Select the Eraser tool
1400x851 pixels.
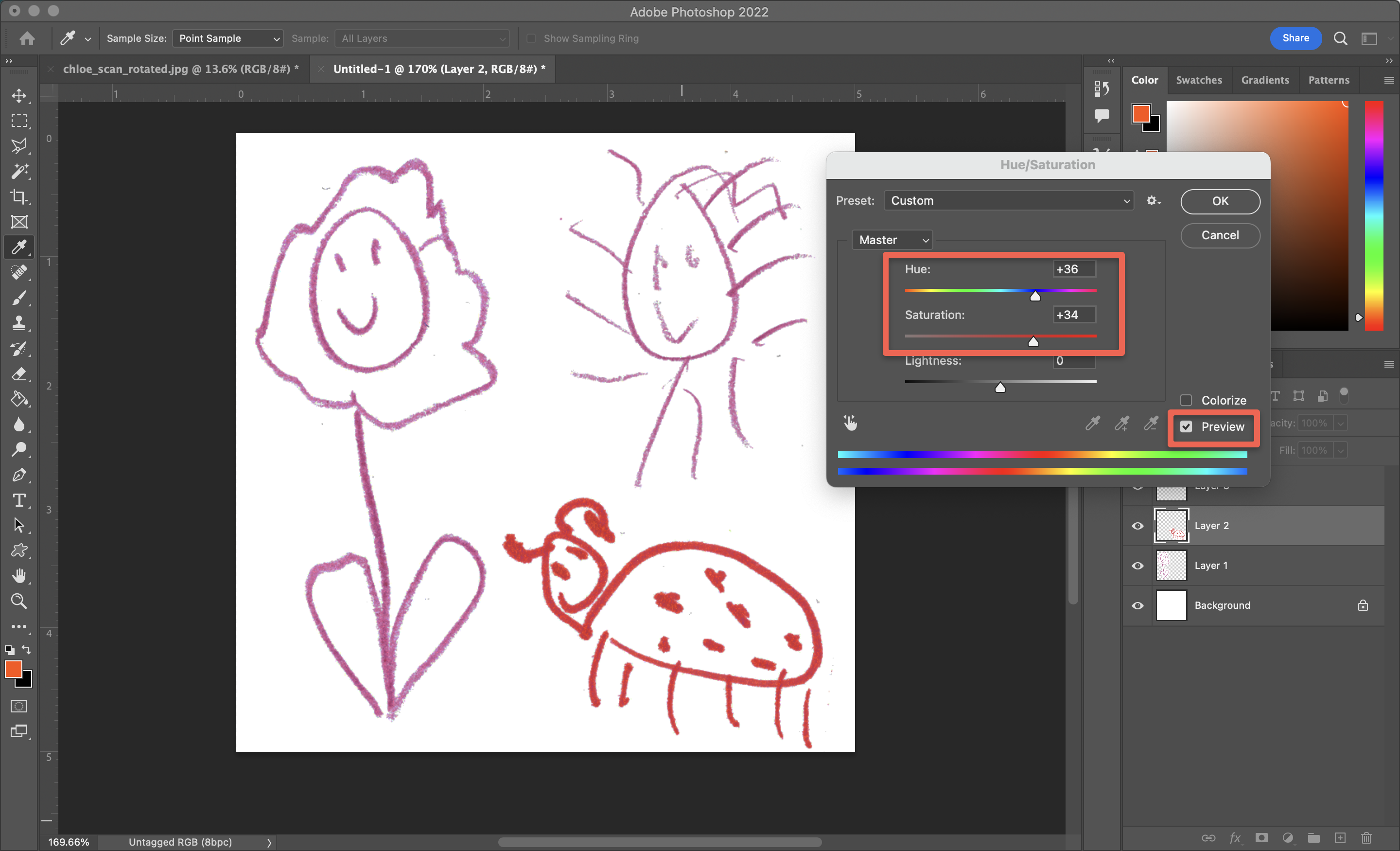click(20, 374)
